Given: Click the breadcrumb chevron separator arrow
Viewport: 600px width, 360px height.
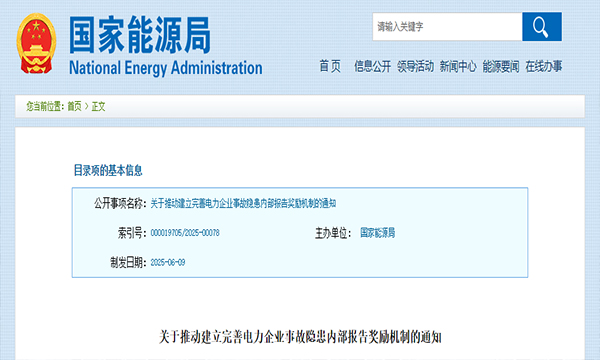Looking at the screenshot, I should [x=86, y=106].
